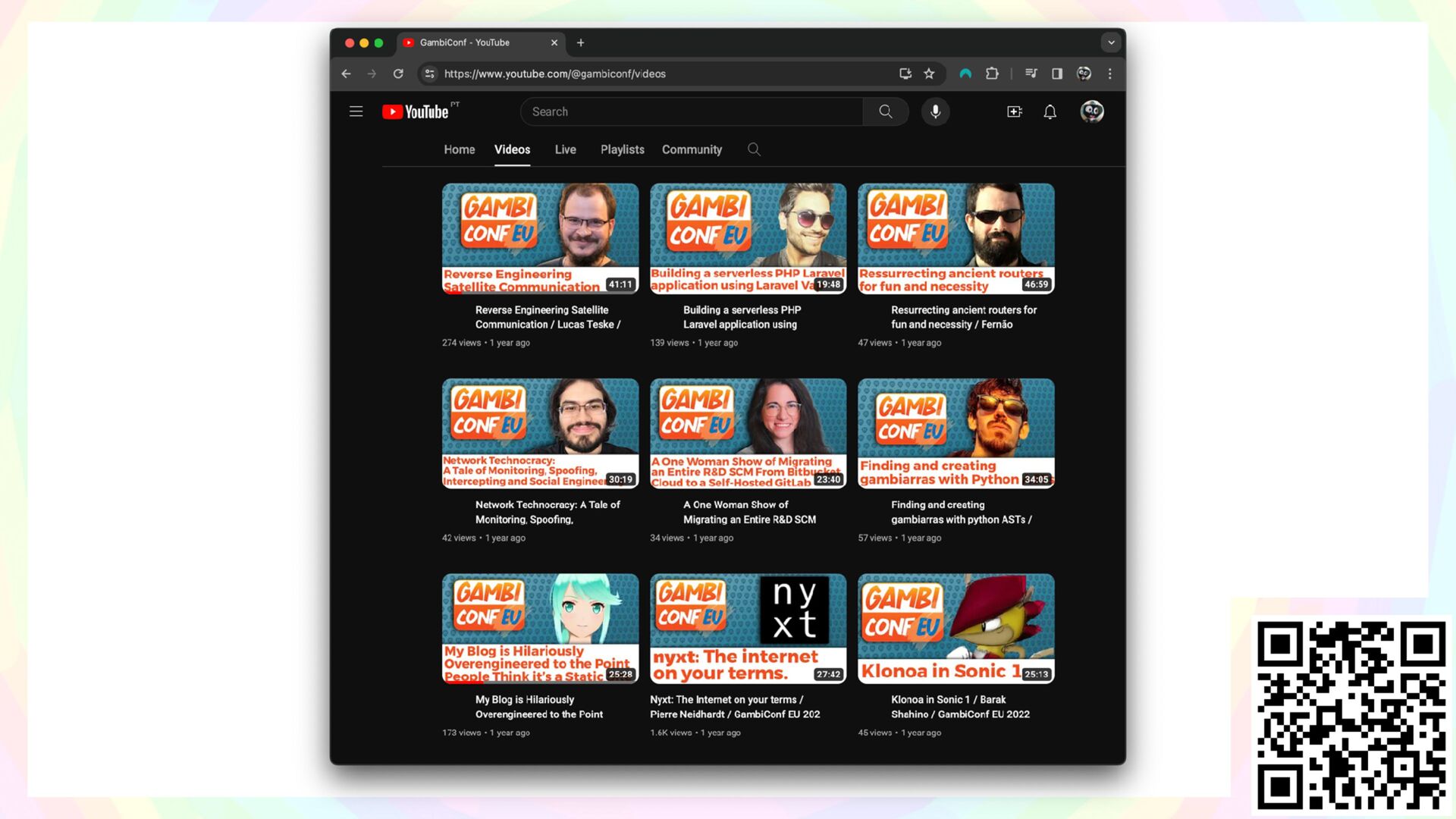
Task: Switch to the Playlists tab
Action: (622, 149)
